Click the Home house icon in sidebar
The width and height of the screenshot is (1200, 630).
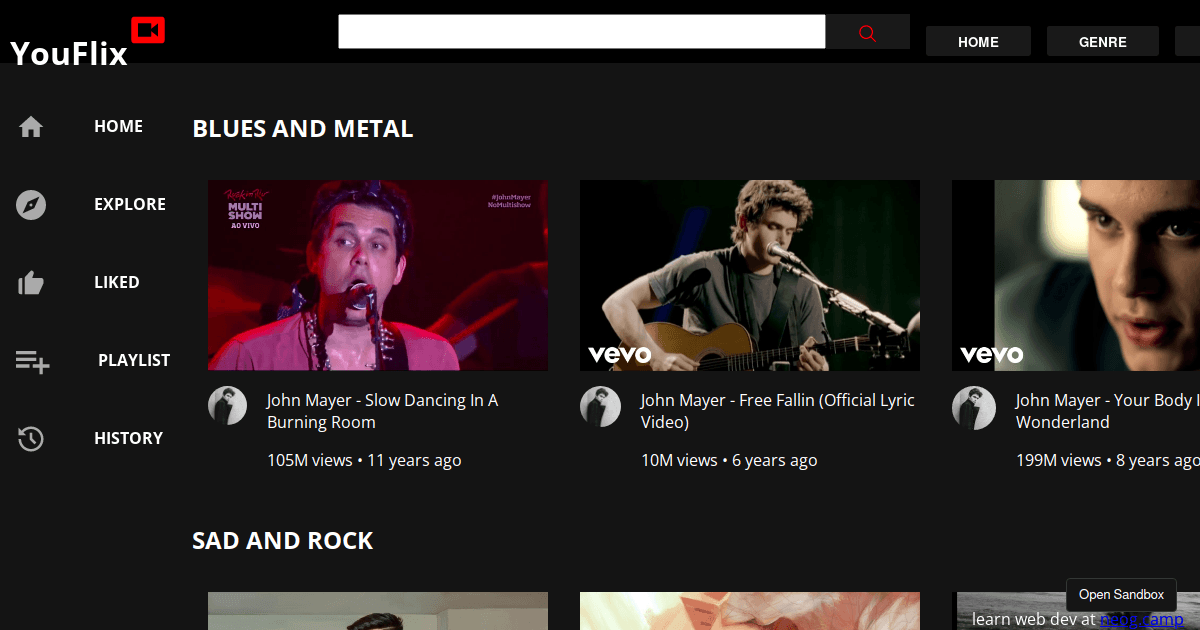(x=31, y=127)
